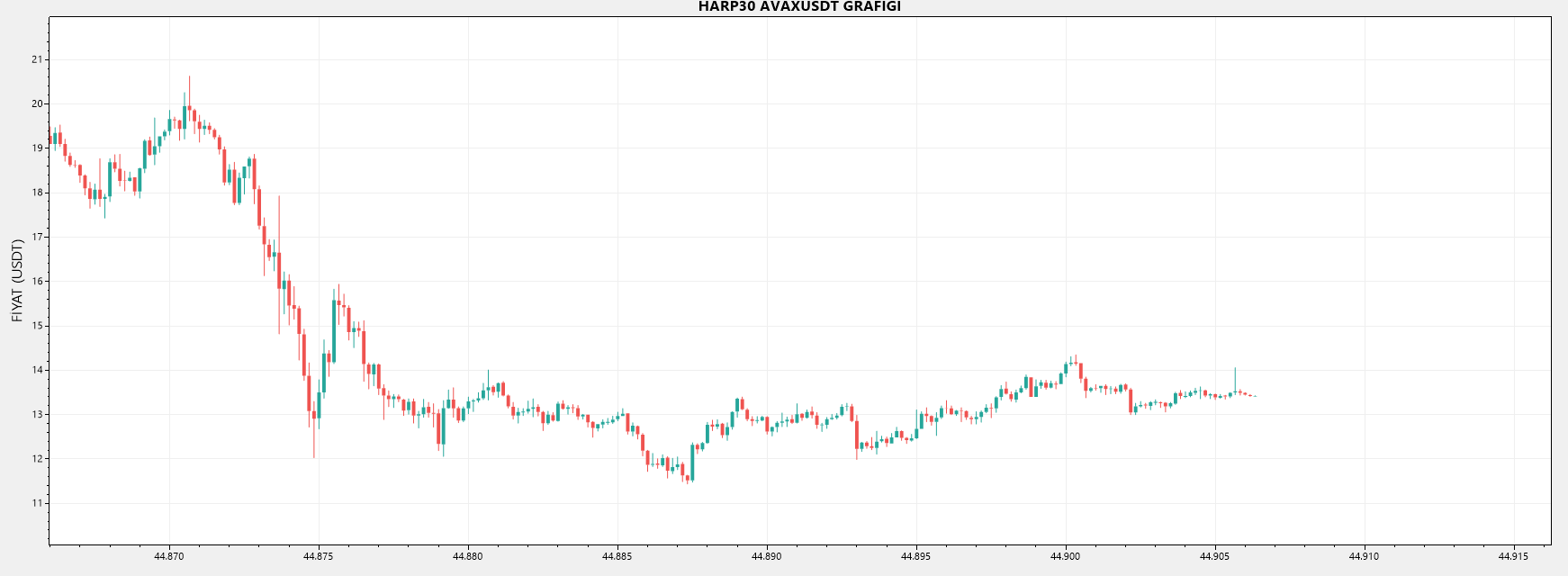Click the 17 price tick label
This screenshot has height=576, width=1568.
coord(37,237)
